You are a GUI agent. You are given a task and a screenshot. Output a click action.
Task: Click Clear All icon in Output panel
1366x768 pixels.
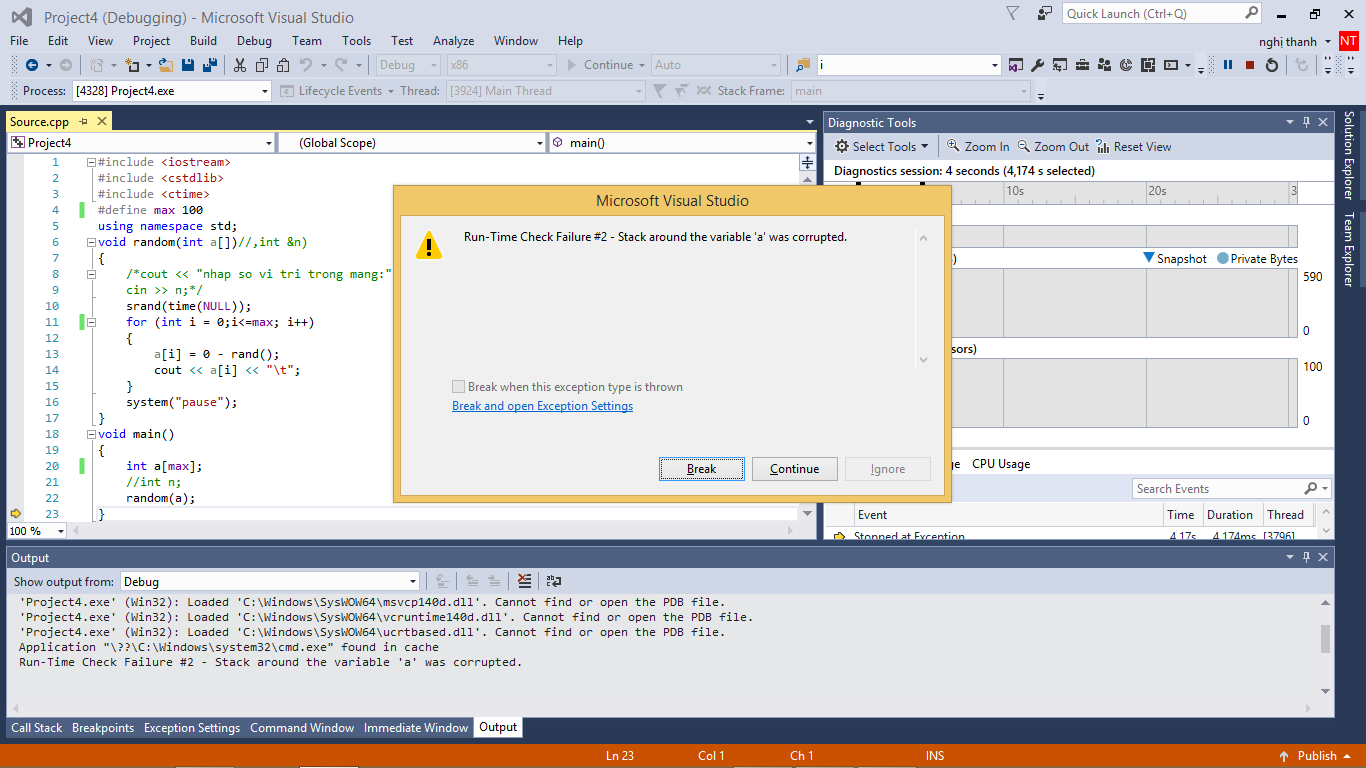pos(525,581)
